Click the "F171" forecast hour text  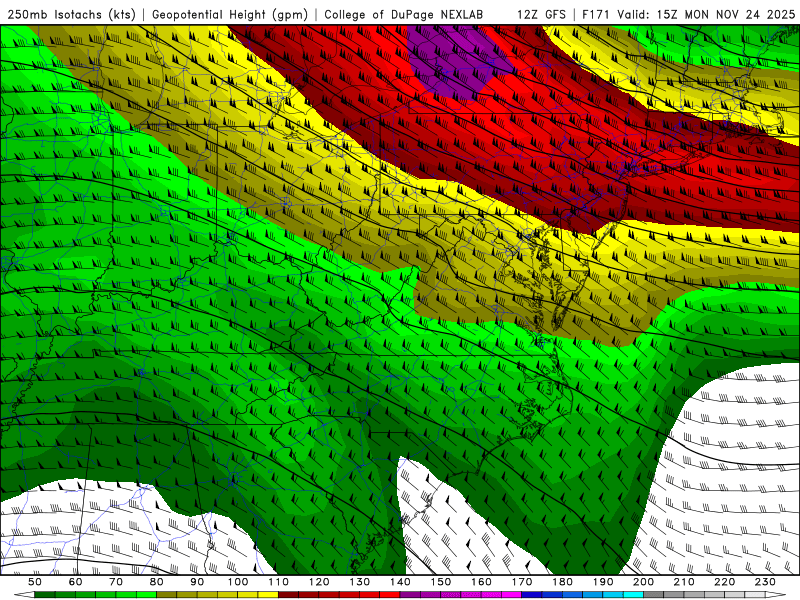pyautogui.click(x=596, y=14)
